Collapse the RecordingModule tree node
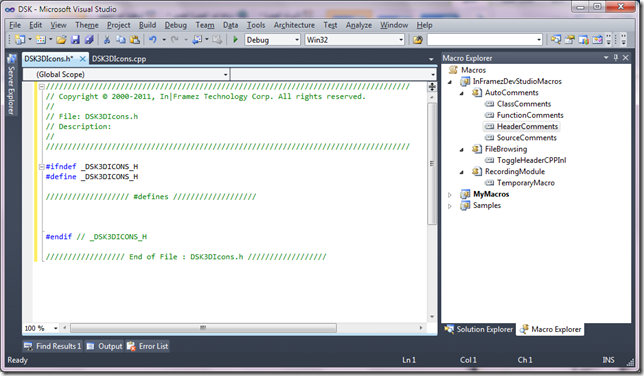 [462, 172]
